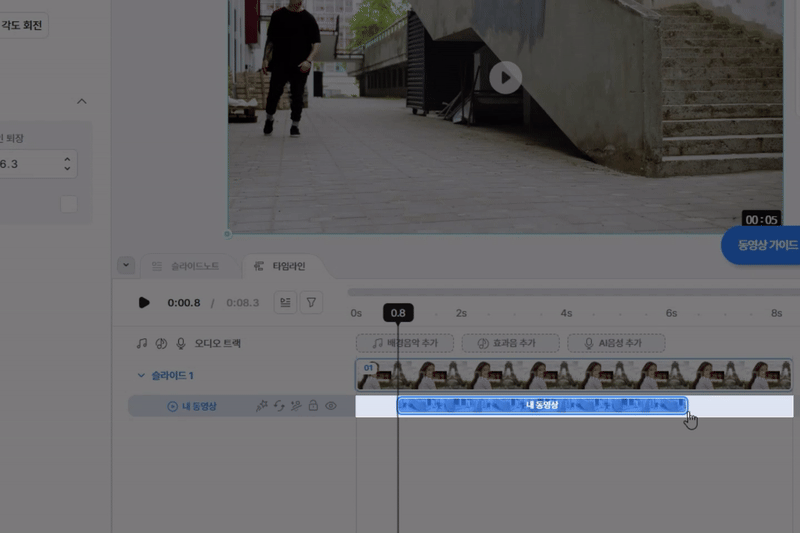
Task: Click the magic wand icon on 내 동영상 row
Action: (x=261, y=406)
